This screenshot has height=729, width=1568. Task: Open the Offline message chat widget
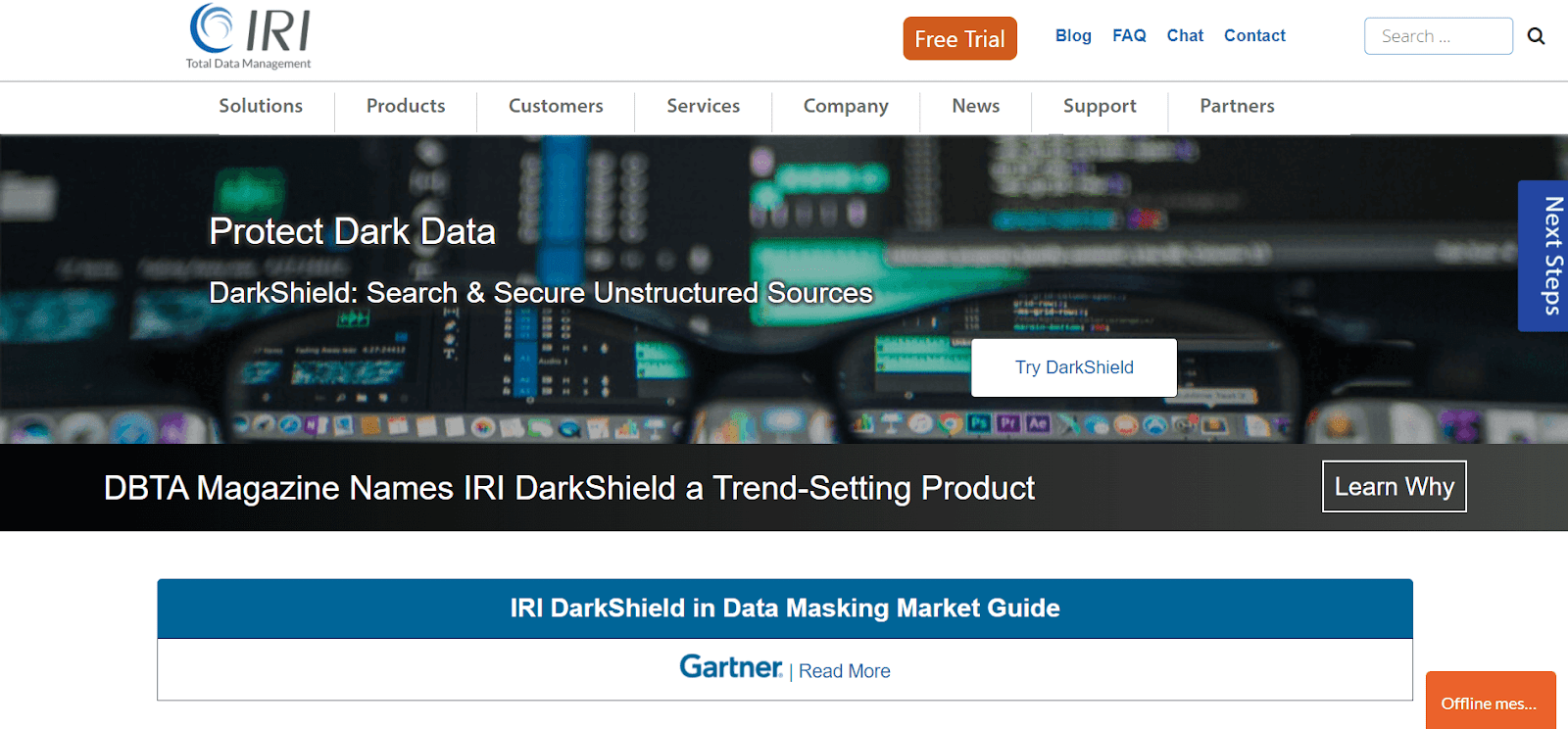1491,701
